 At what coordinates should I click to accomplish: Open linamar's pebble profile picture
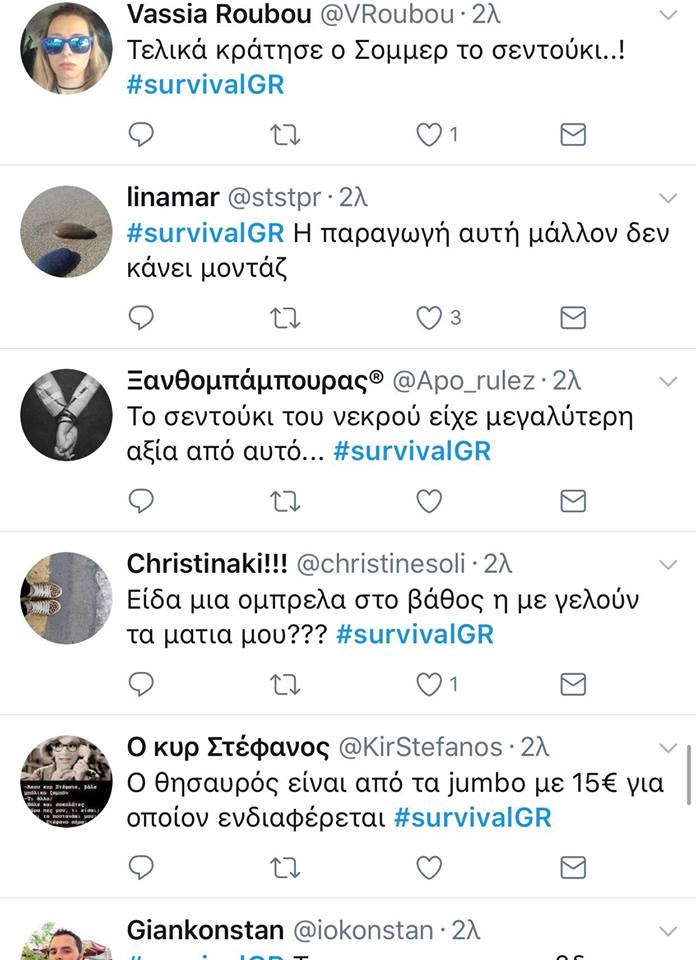tap(66, 231)
